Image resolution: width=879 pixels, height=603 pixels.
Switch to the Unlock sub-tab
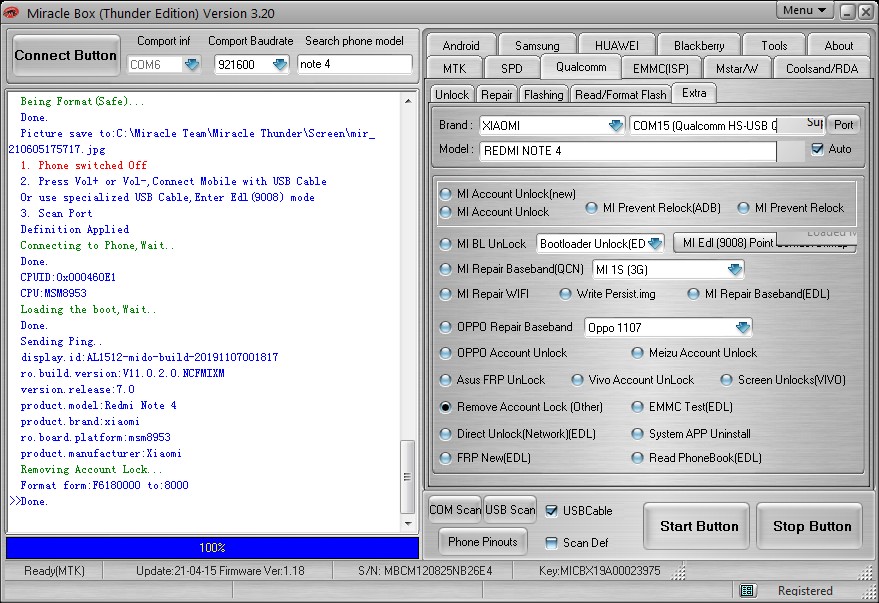452,94
